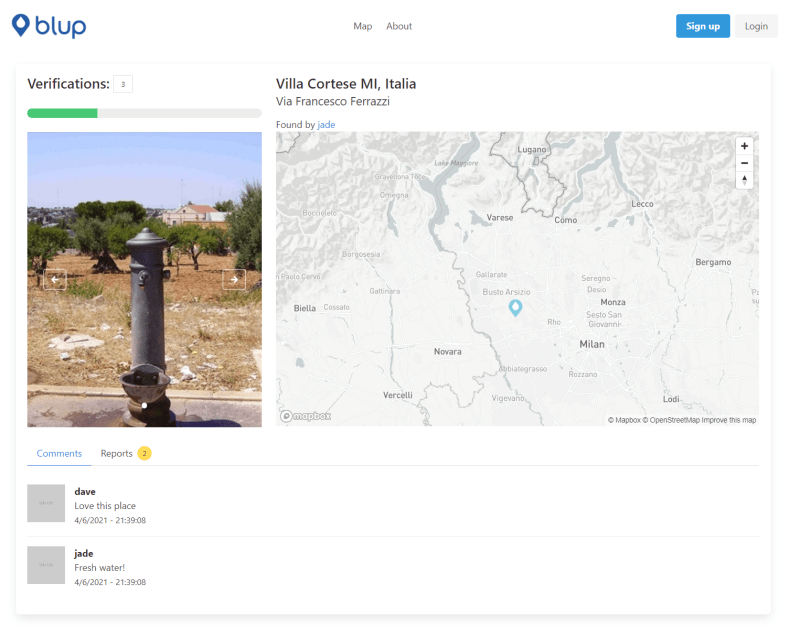
Task: Click the Mapbox logo on map
Action: coord(306,416)
